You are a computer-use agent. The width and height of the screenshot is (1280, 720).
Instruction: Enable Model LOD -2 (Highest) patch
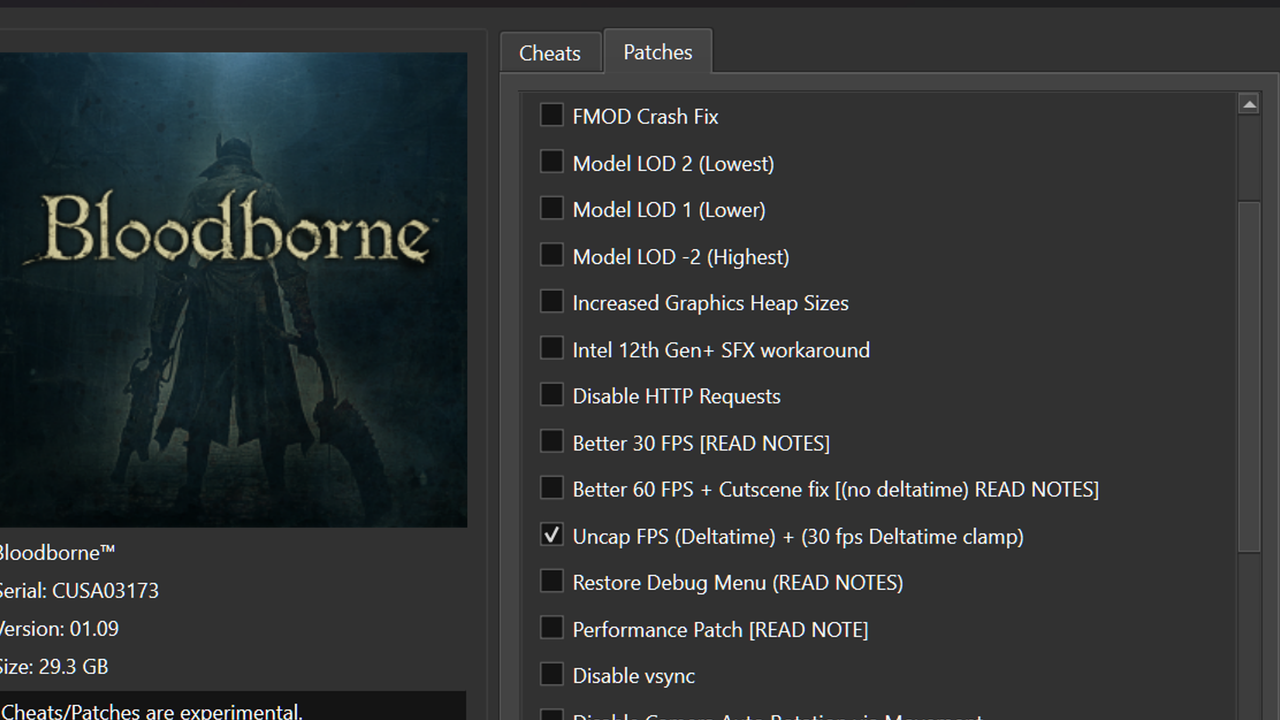click(x=551, y=255)
